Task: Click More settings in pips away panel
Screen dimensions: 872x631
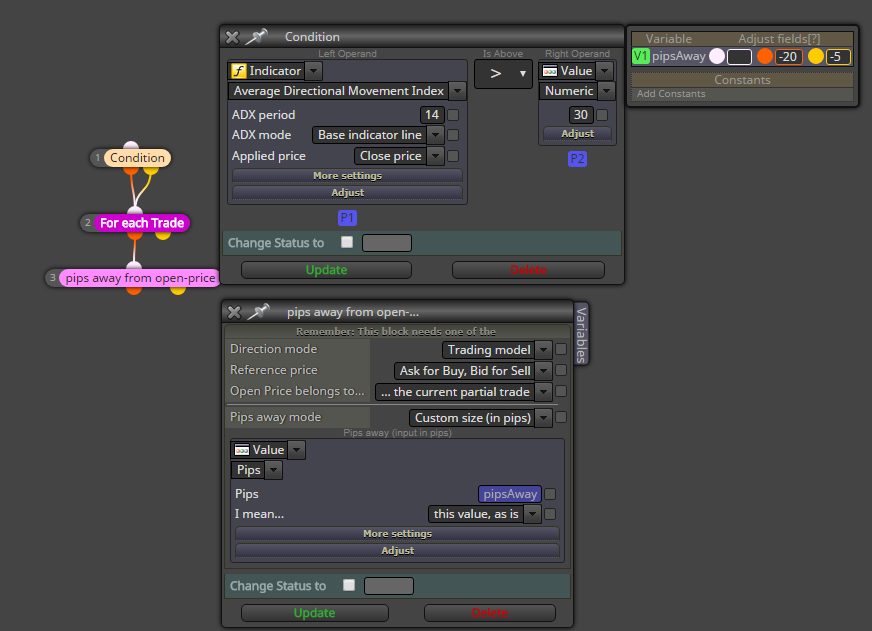Action: point(398,534)
